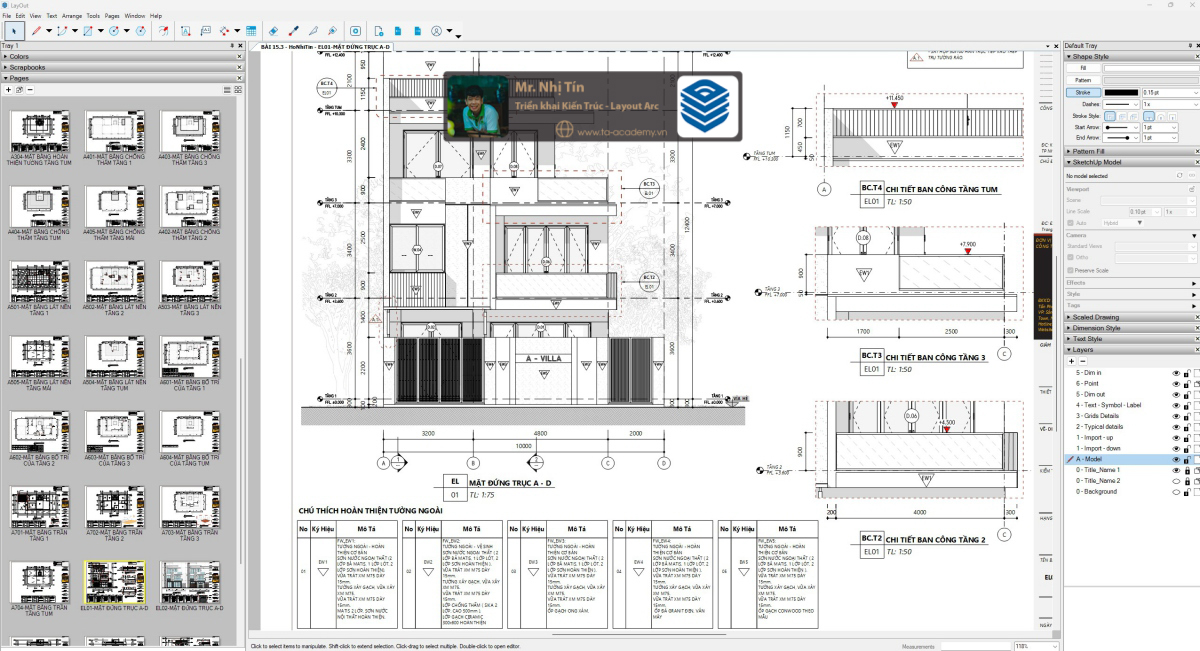Image resolution: width=1200 pixels, height=651 pixels.
Task: Open the black stroke color swatch
Action: point(1120,92)
